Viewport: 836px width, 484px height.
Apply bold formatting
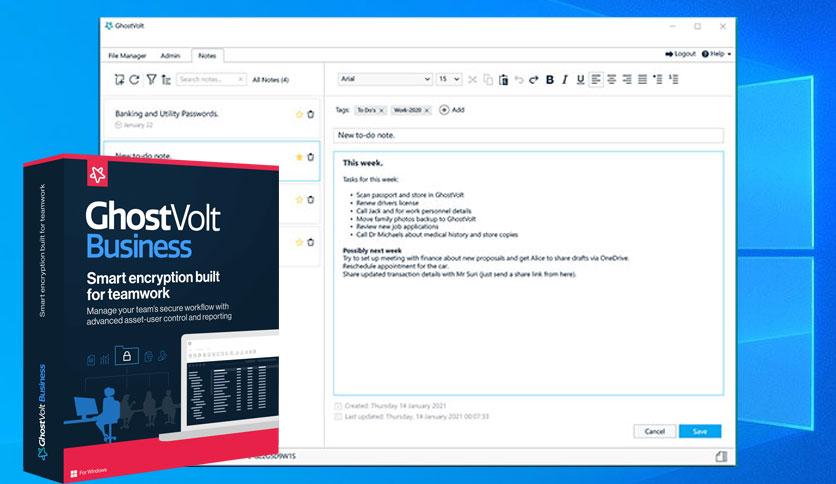tap(550, 80)
